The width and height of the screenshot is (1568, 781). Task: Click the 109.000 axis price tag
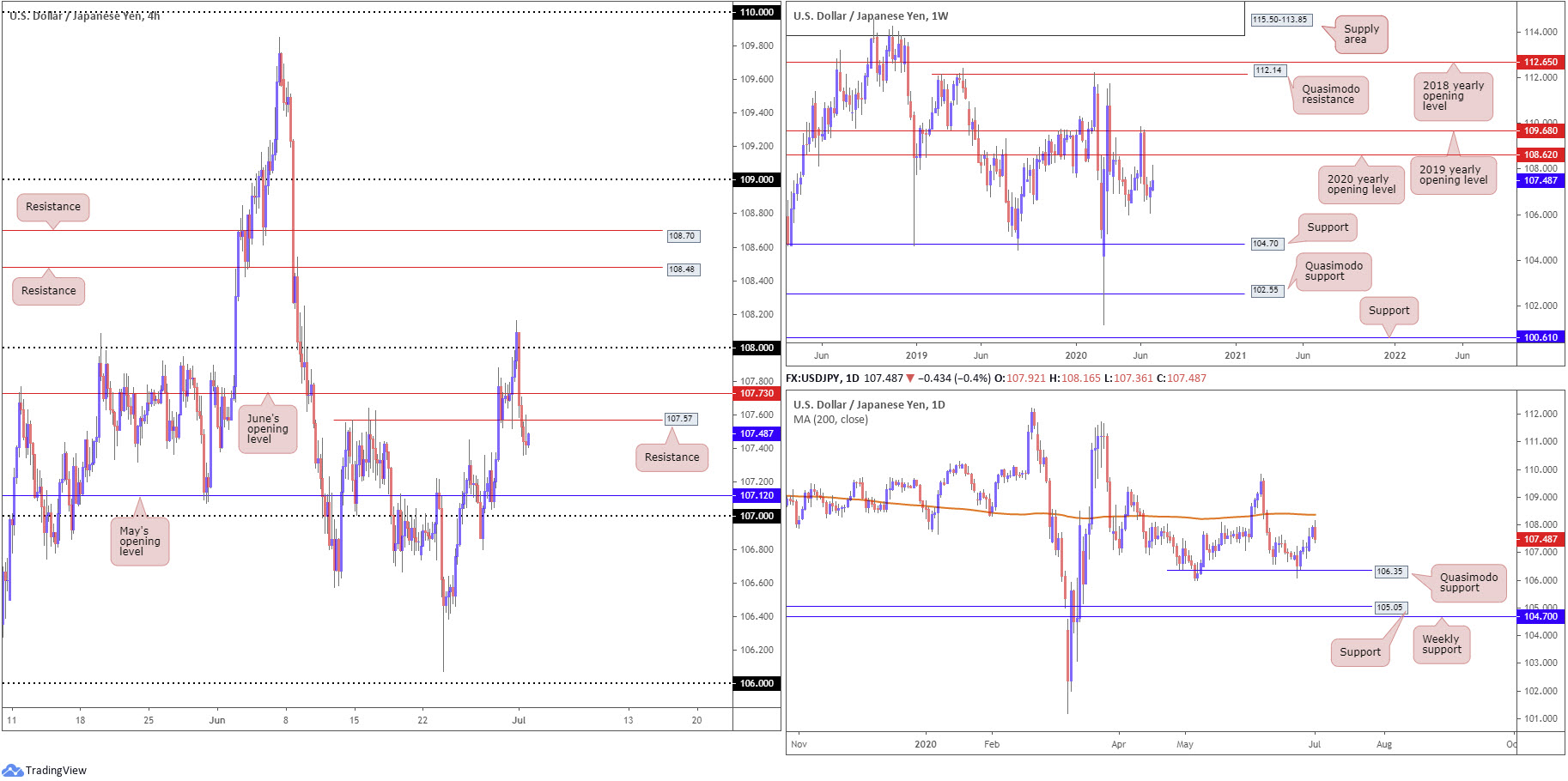point(757,179)
